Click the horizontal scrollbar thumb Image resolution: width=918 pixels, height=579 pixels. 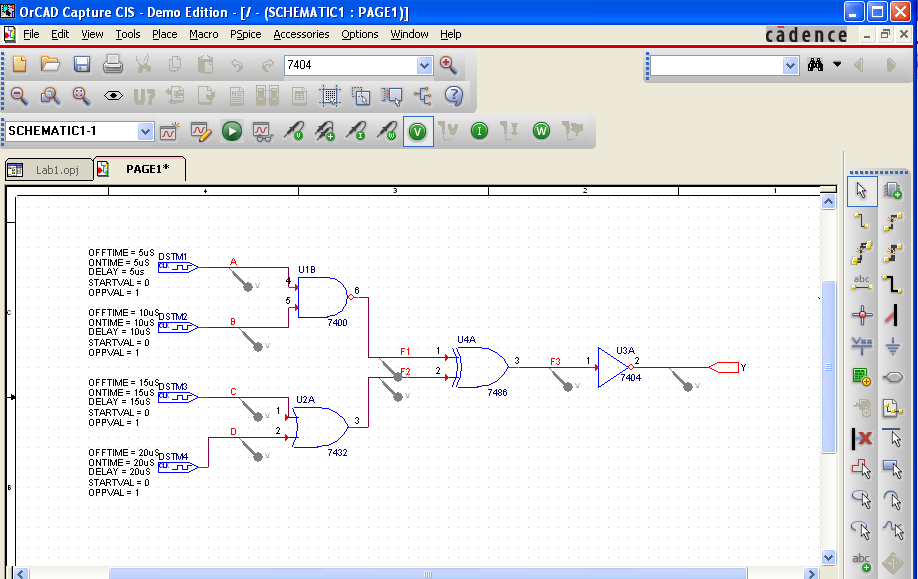pos(428,574)
